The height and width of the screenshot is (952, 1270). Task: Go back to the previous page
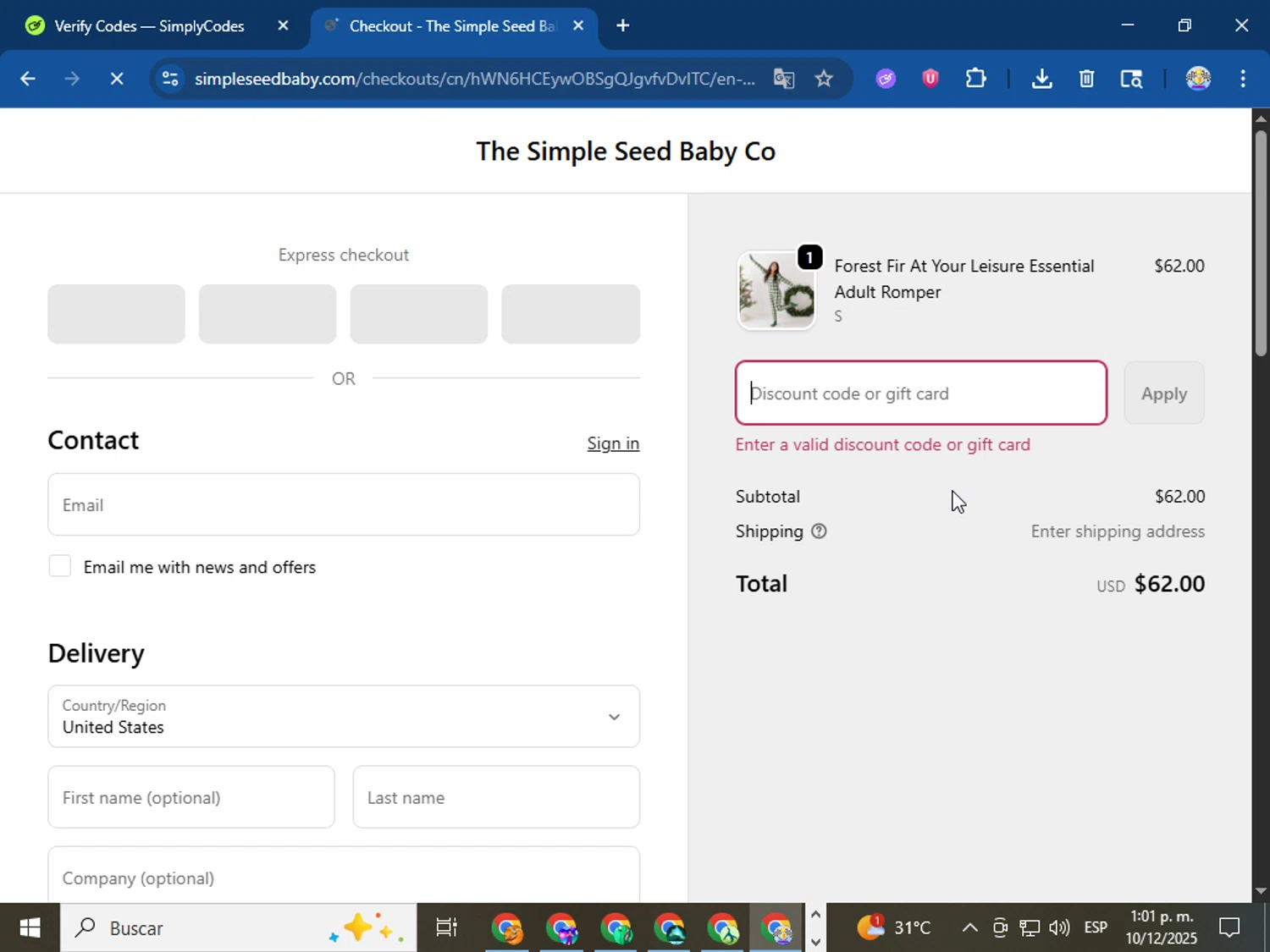[x=28, y=79]
